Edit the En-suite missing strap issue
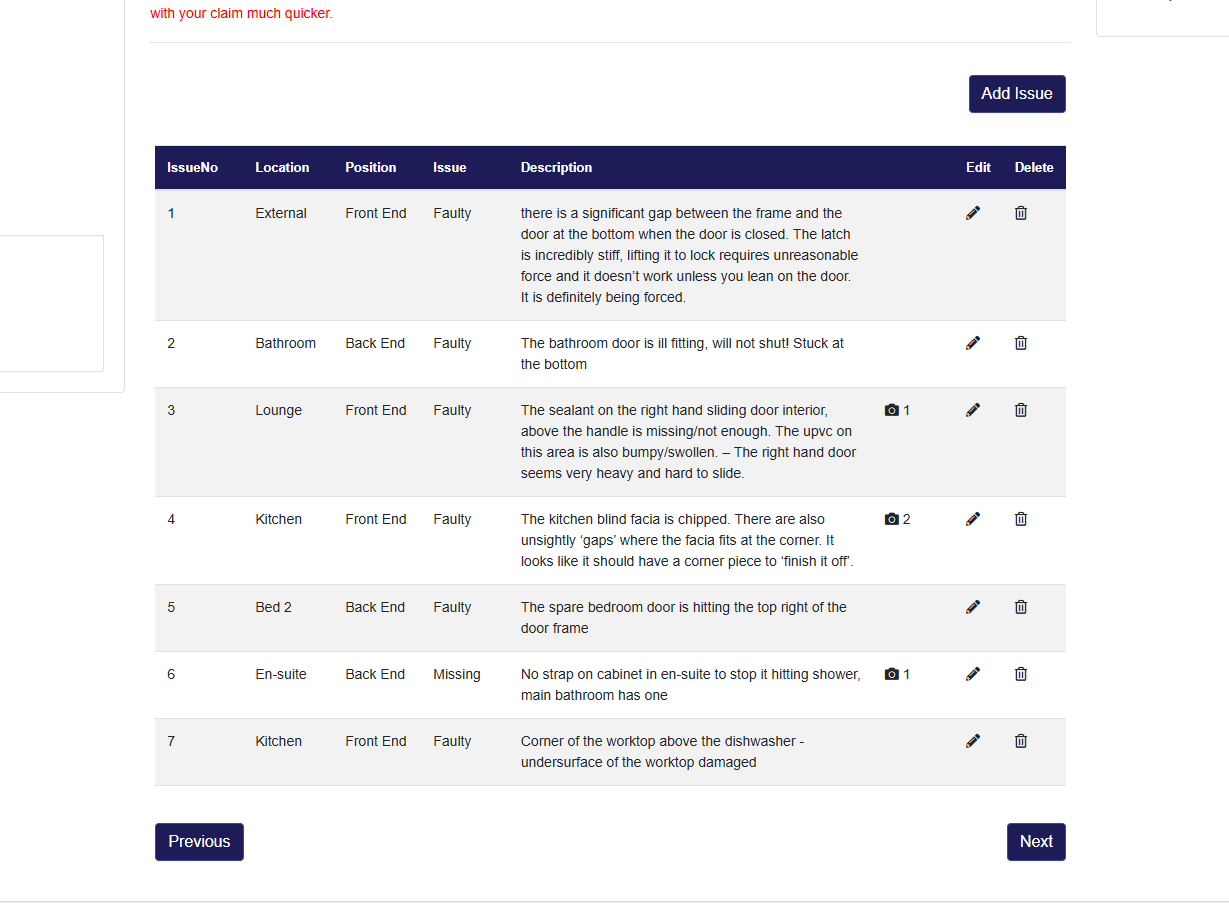This screenshot has height=903, width=1229. [973, 674]
